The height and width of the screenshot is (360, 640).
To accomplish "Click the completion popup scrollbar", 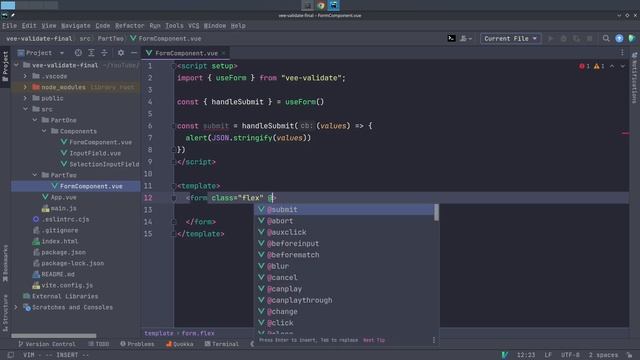I will 436,212.
